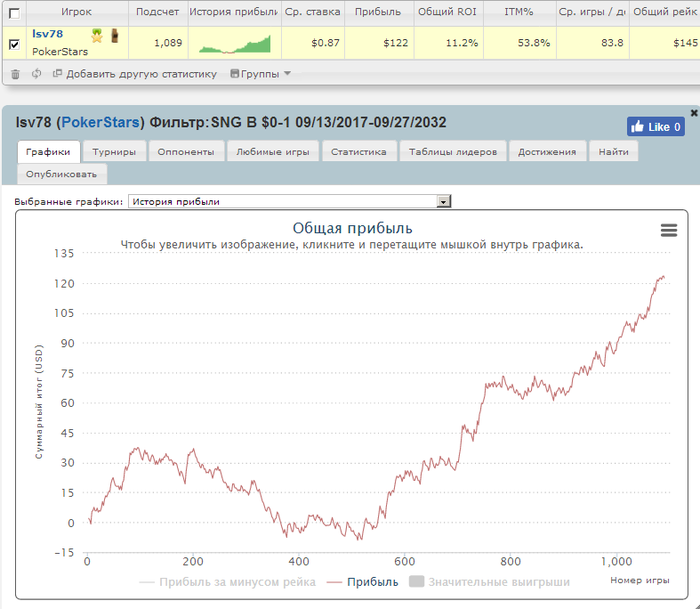Switch to the 'Графики' tab

pos(49,152)
